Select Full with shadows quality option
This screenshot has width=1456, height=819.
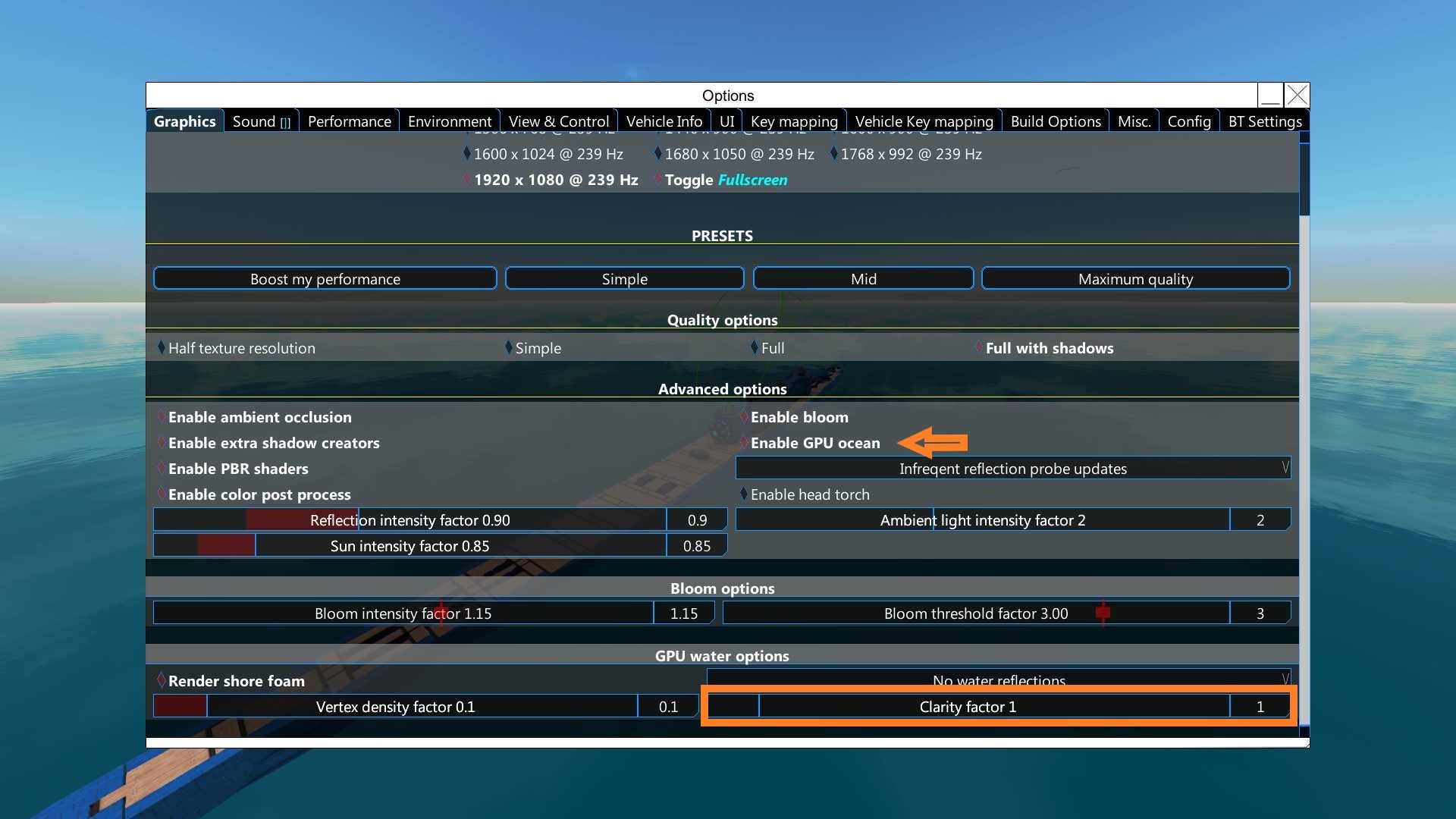pyautogui.click(x=1049, y=348)
